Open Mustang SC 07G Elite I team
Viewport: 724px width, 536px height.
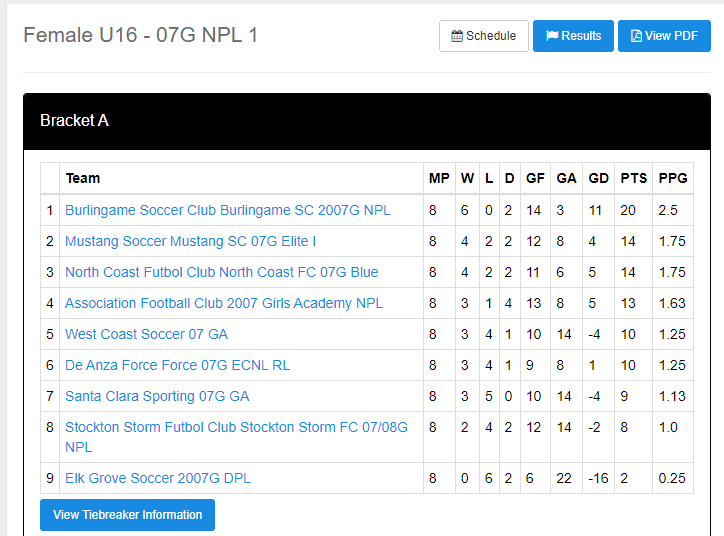[x=190, y=241]
